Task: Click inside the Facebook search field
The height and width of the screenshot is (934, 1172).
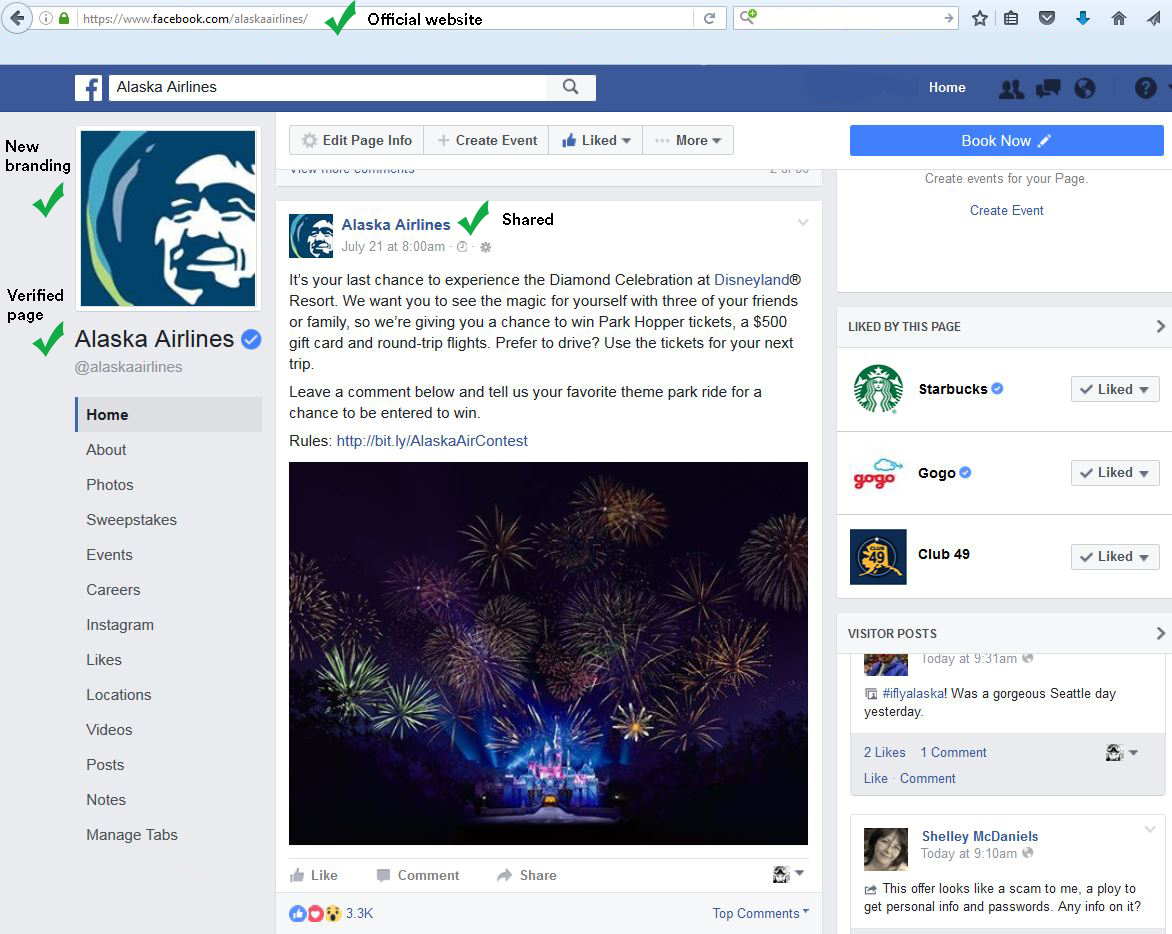Action: click(x=300, y=88)
